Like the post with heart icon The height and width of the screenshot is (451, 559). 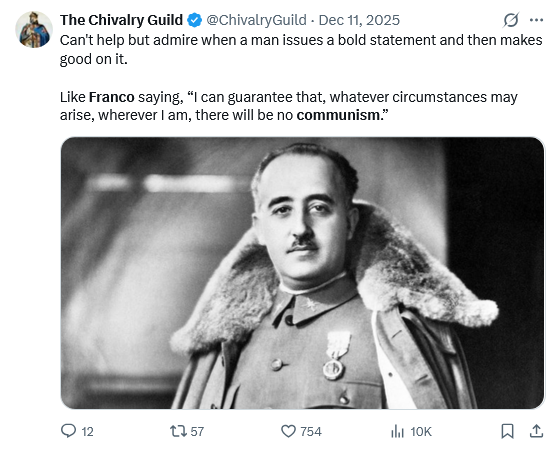point(288,431)
